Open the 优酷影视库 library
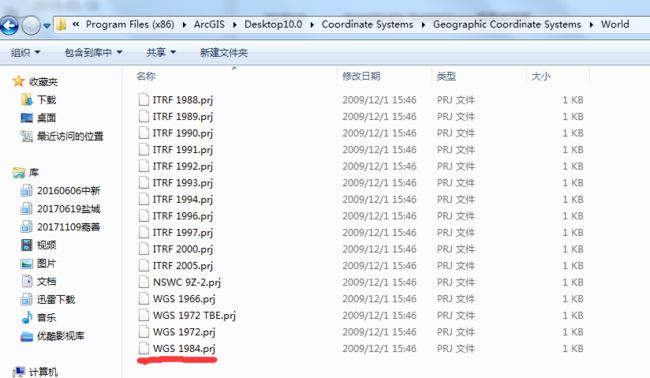The height and width of the screenshot is (378, 650). [61, 336]
